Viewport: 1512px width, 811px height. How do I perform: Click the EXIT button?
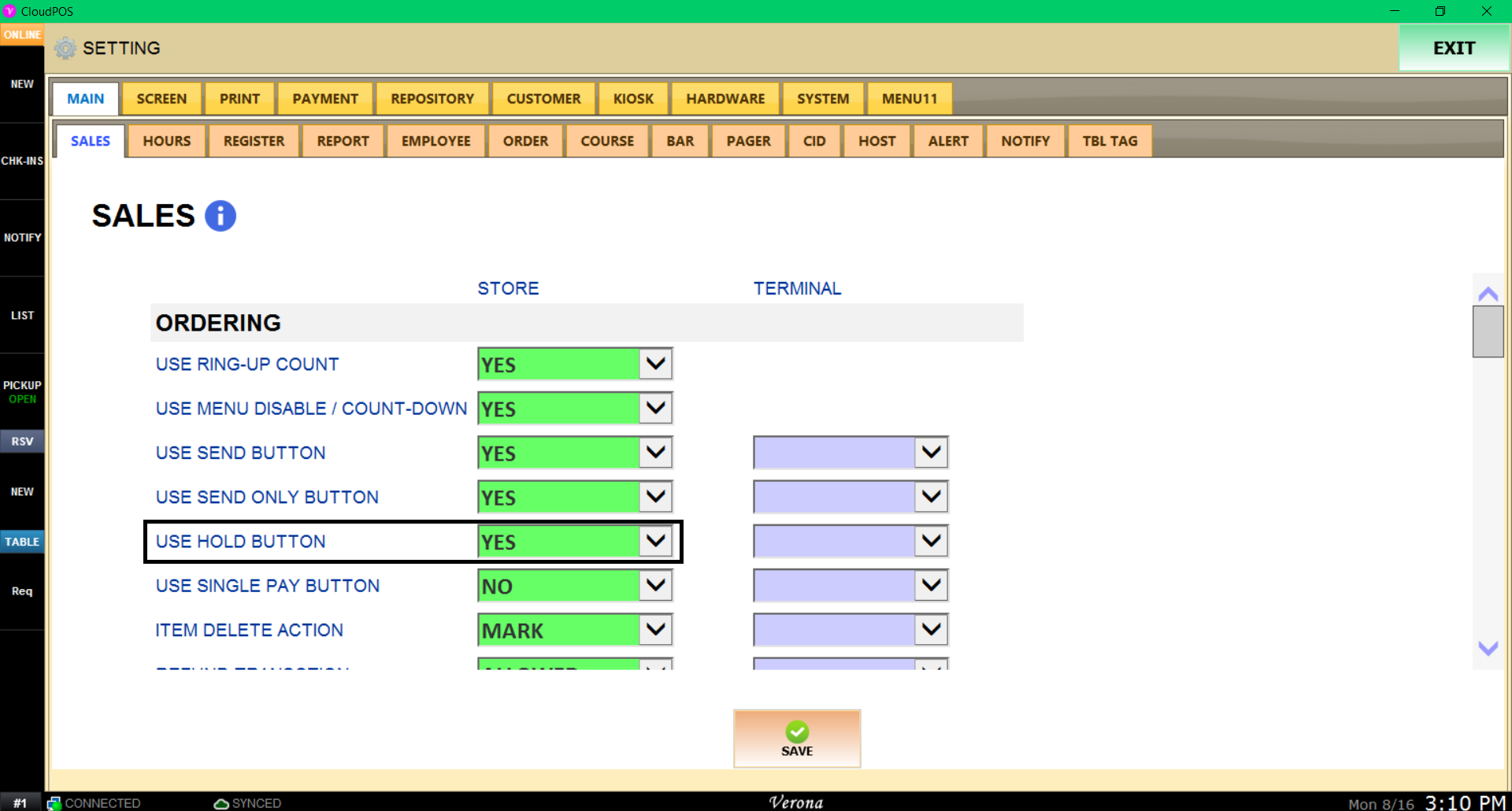pyautogui.click(x=1454, y=48)
